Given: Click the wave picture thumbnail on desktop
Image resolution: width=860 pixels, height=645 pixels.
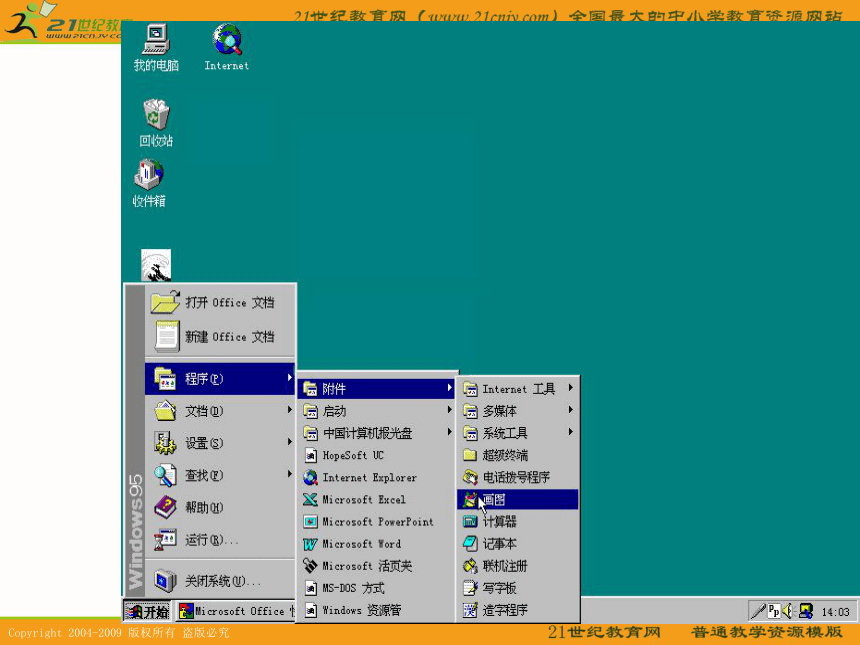Looking at the screenshot, I should (x=156, y=265).
